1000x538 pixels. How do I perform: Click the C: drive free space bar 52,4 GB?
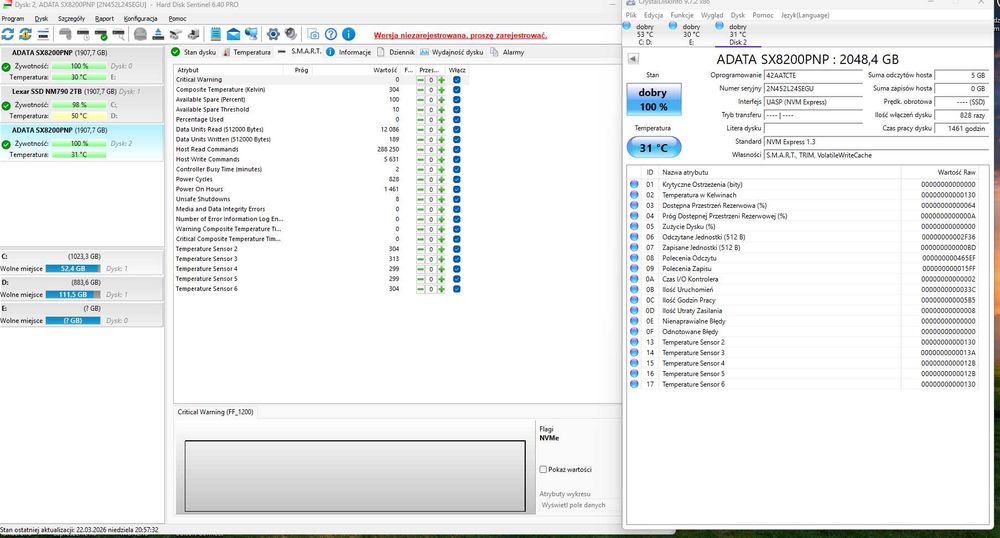73,268
